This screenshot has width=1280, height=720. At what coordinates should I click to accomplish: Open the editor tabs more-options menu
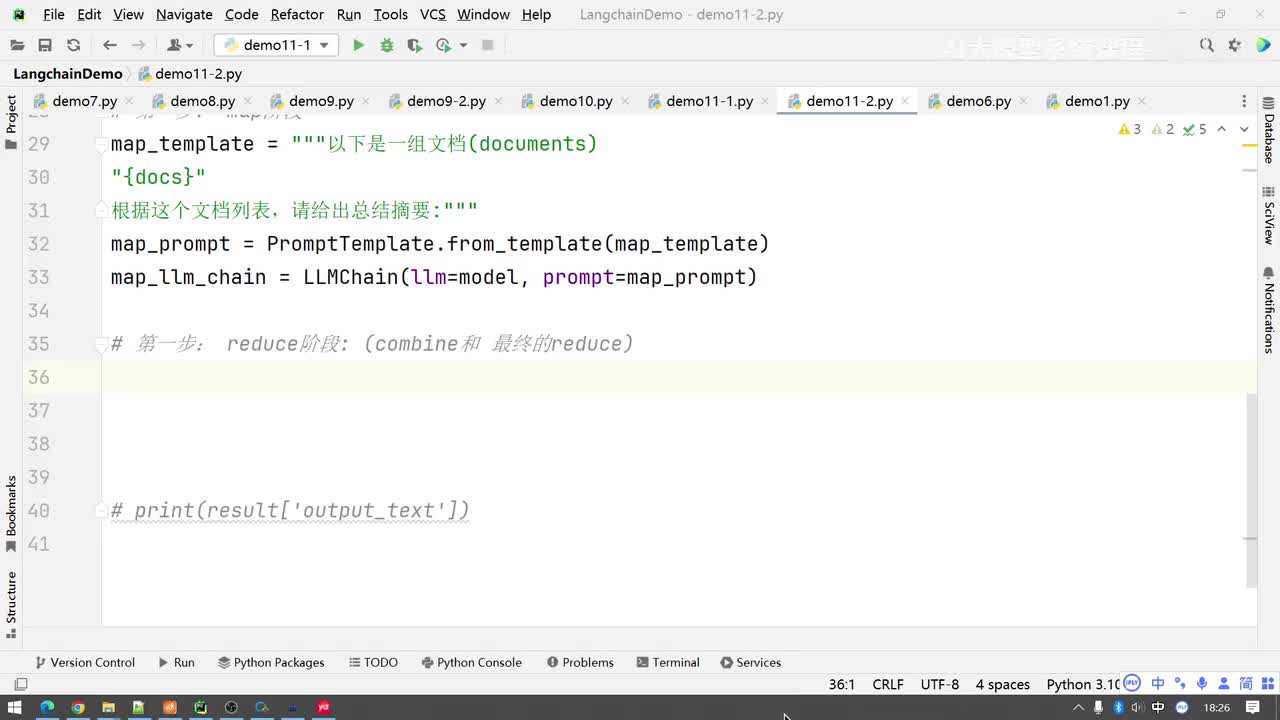pyautogui.click(x=1244, y=101)
